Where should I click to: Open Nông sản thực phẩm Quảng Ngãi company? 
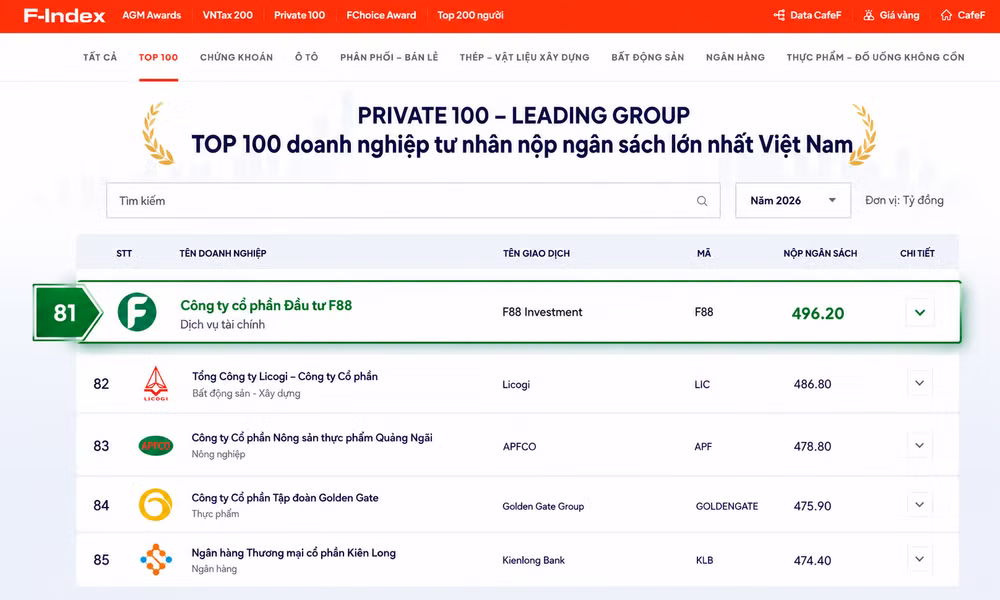coord(312,437)
